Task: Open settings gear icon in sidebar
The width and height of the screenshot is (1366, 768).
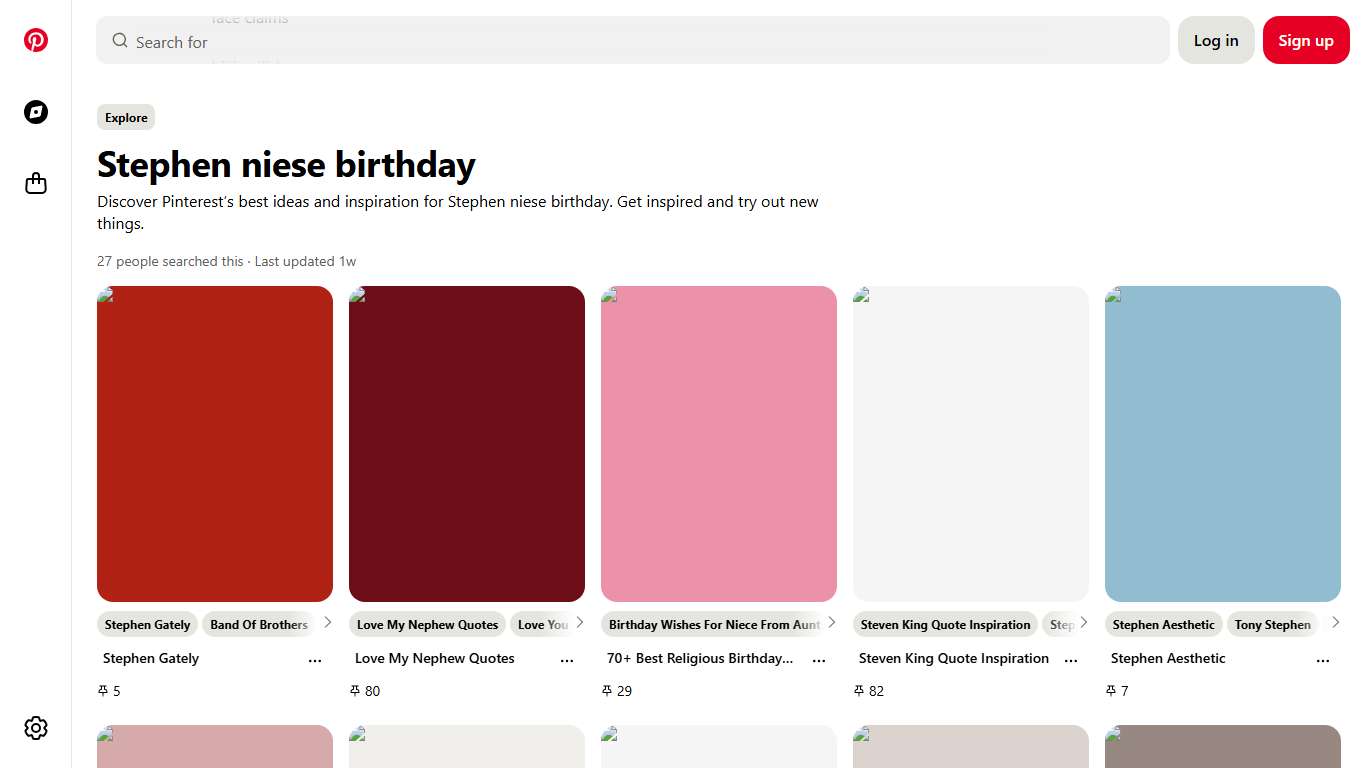Action: (36, 728)
